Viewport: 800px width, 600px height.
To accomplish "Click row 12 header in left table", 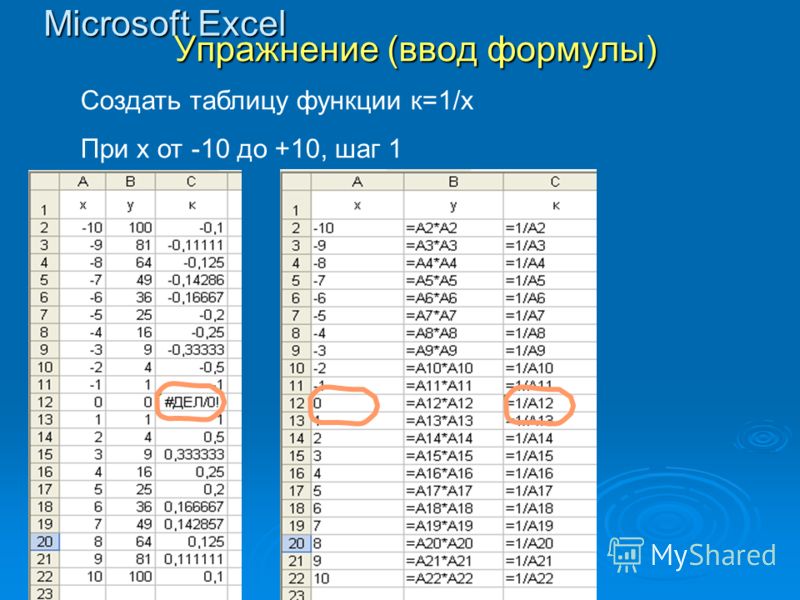I will coord(45,402).
